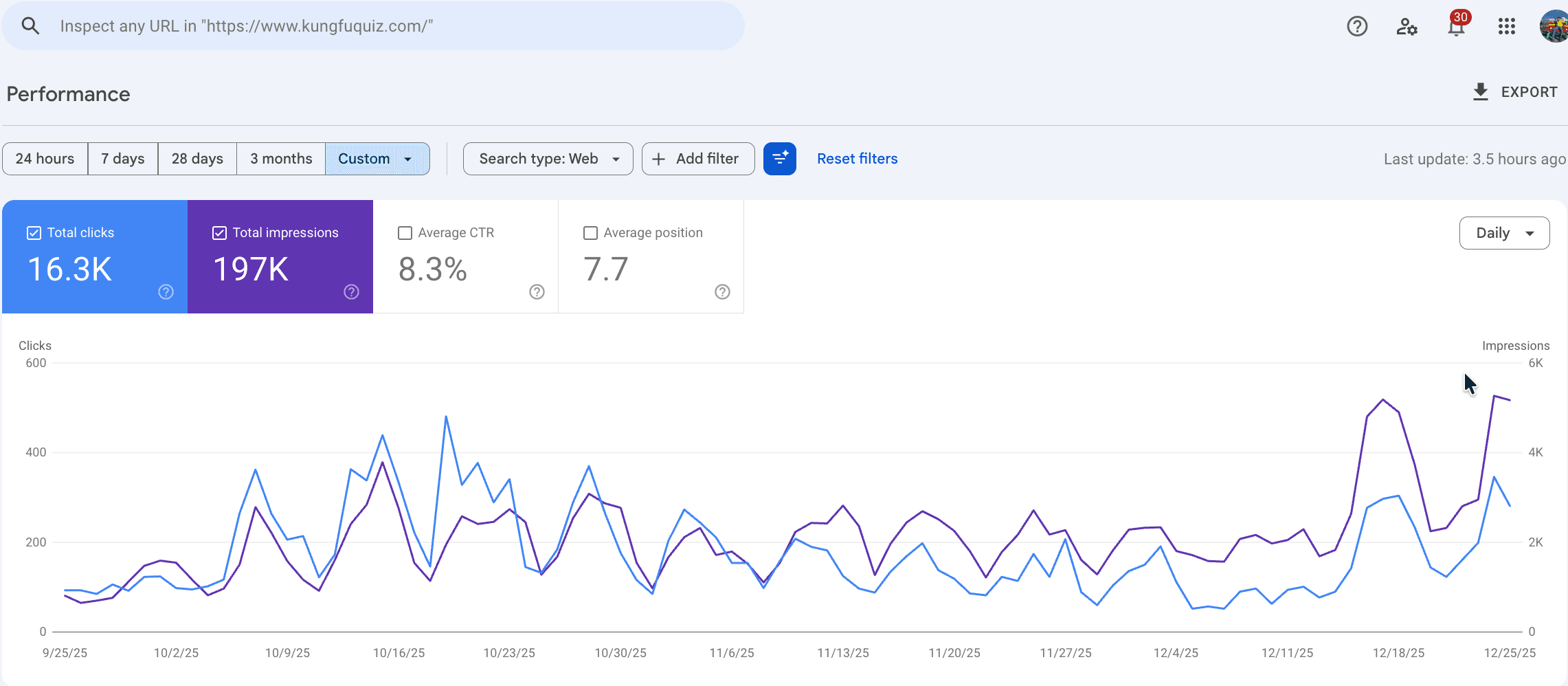1568x686 pixels.
Task: Open user and permission settings icon
Action: (1407, 26)
